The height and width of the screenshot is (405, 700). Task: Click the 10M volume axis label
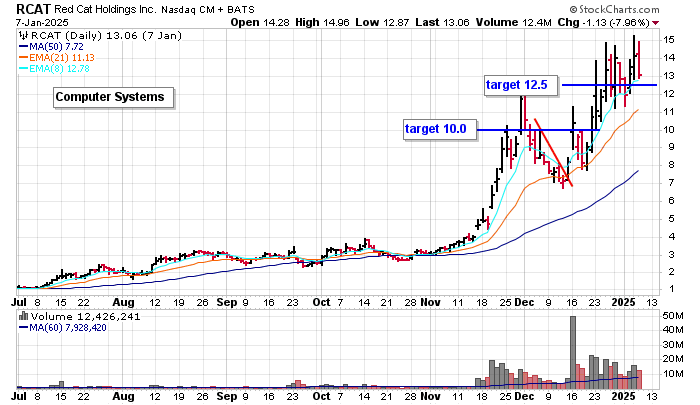[673, 374]
